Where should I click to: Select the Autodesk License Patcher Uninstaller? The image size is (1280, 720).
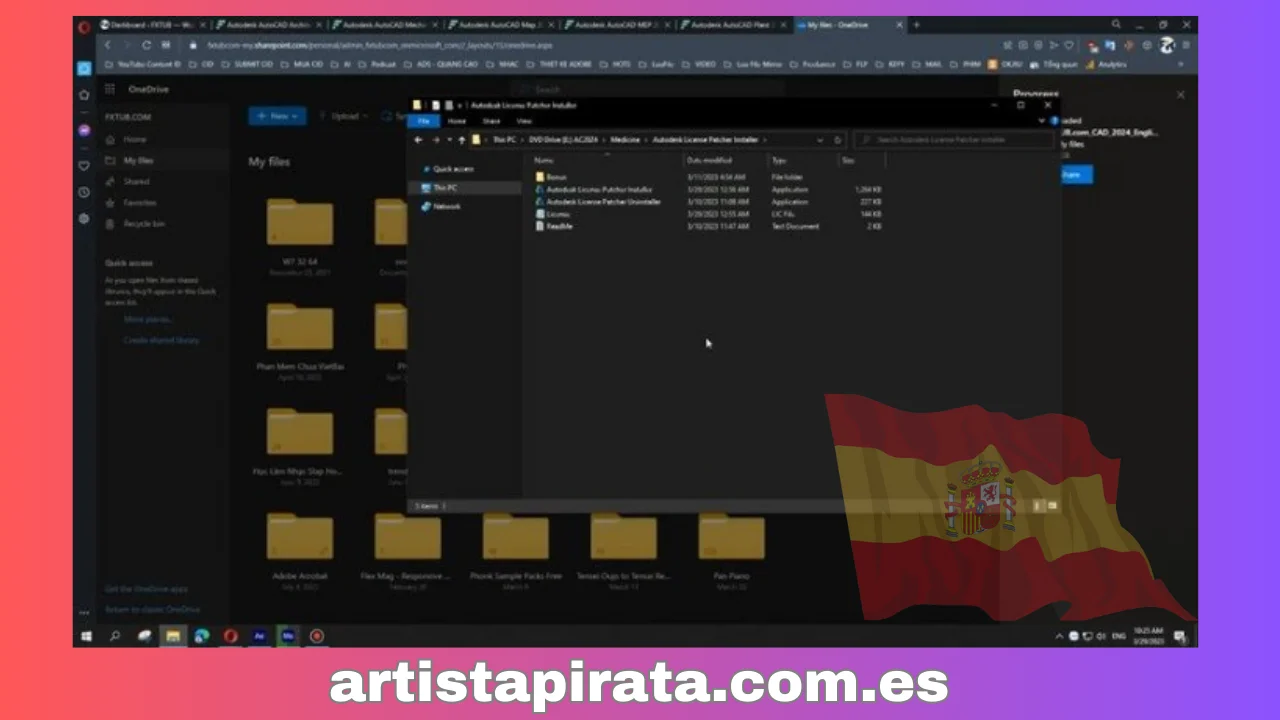tap(603, 201)
